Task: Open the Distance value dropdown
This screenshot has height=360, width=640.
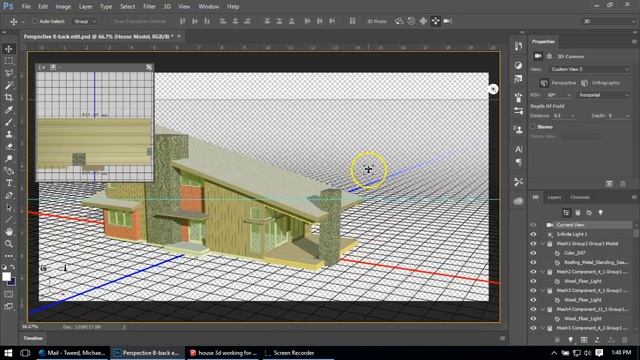Action: click(x=573, y=116)
